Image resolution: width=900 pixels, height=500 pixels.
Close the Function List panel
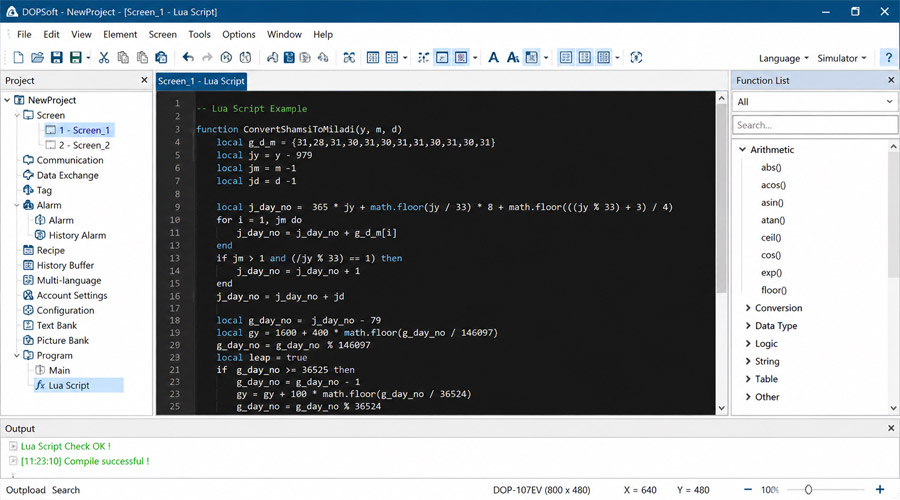click(891, 80)
